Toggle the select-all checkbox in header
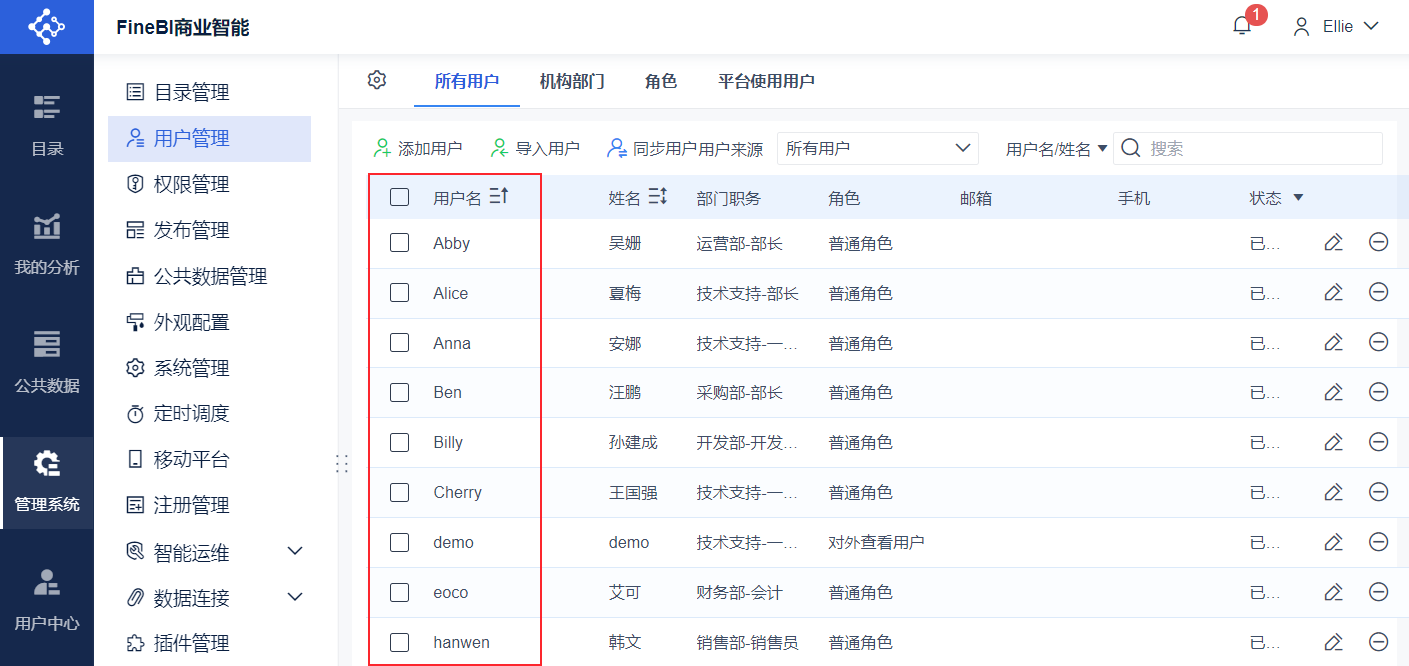This screenshot has width=1409, height=666. (x=400, y=197)
